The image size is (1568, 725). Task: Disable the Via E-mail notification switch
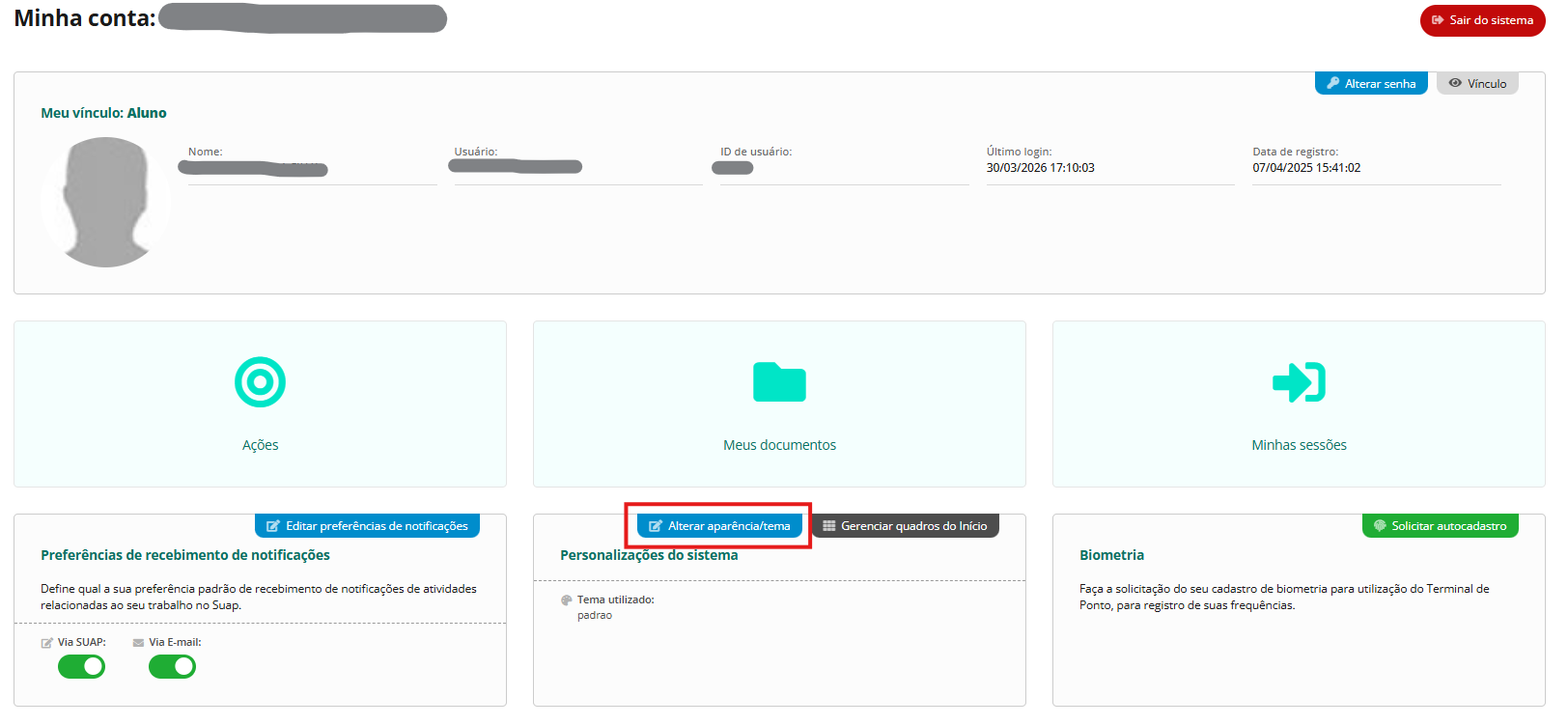(173, 667)
